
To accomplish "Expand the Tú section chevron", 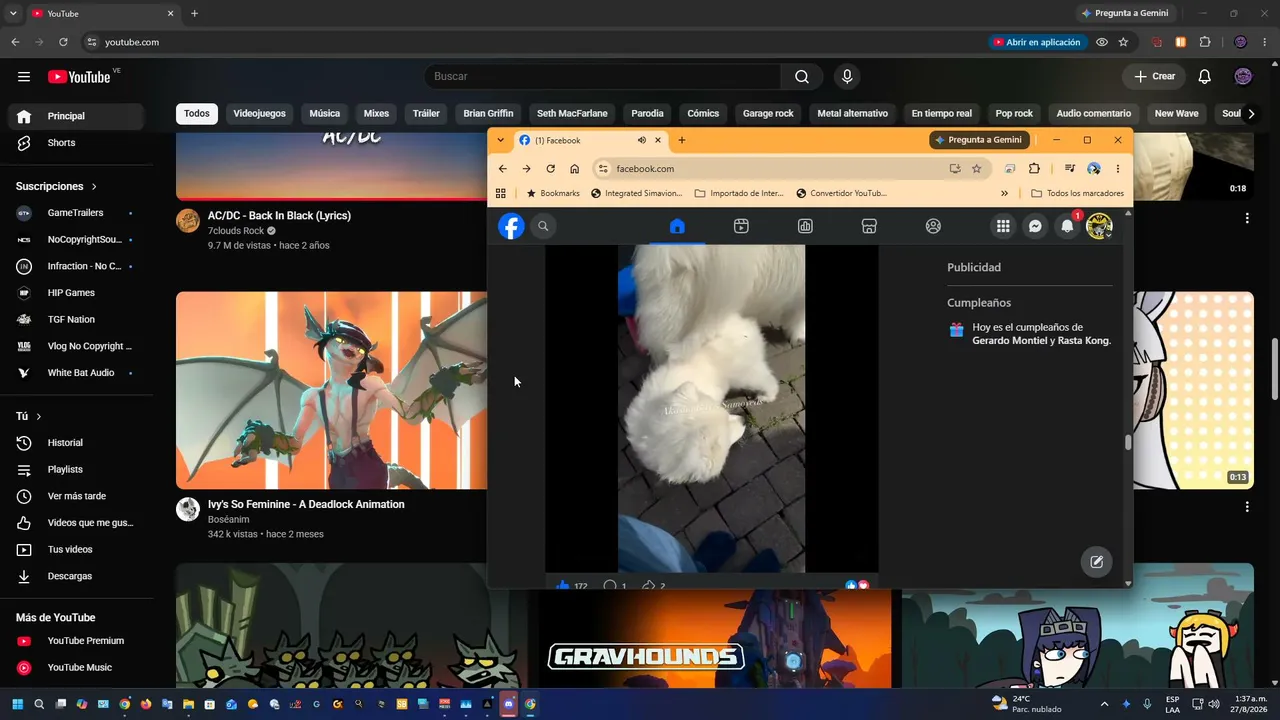I will 39,416.
